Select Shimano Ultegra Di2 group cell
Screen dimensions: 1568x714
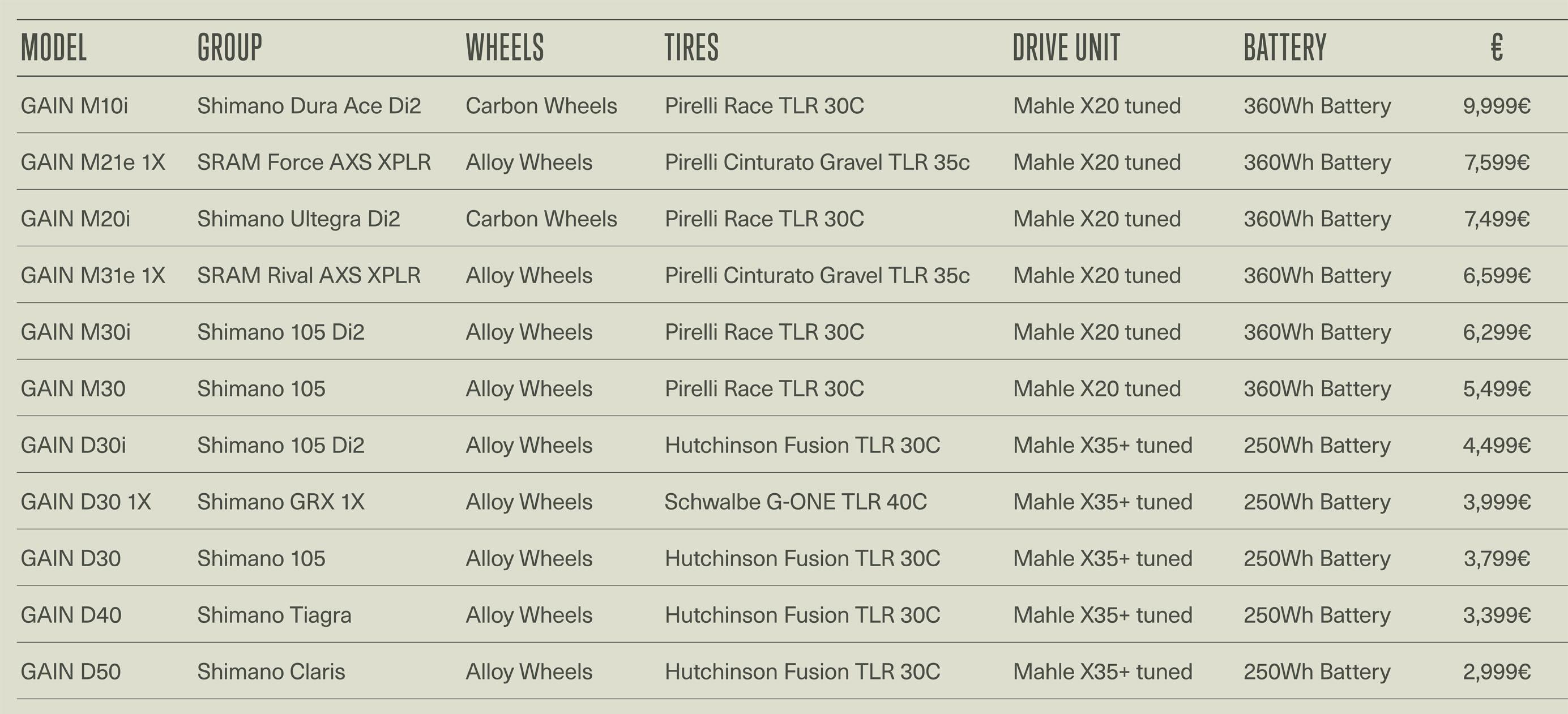(298, 219)
